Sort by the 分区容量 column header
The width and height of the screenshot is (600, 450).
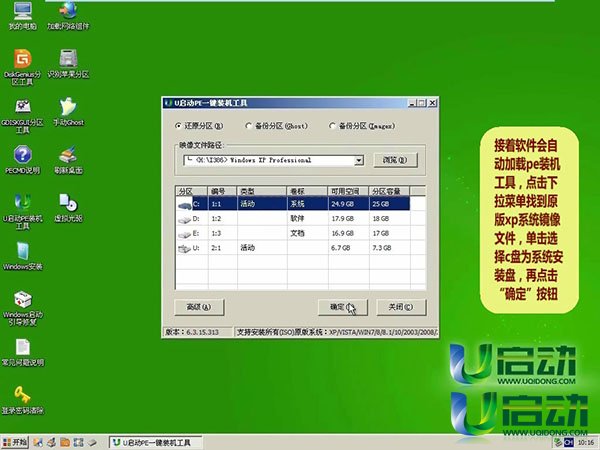[389, 191]
